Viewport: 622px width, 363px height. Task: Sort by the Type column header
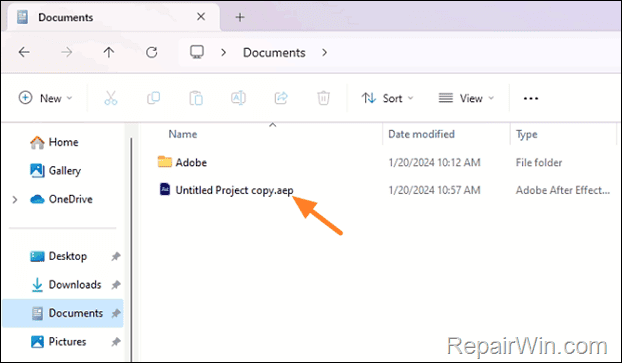pos(526,134)
